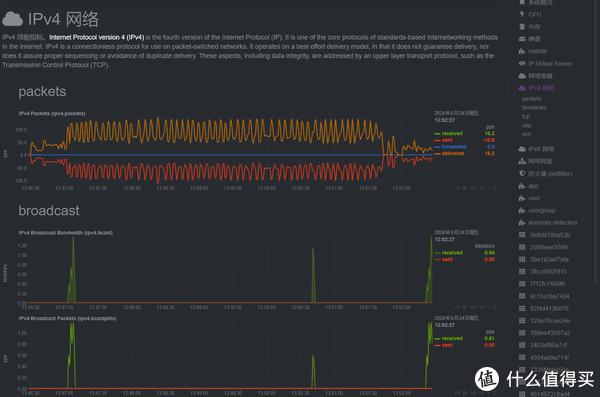Click grid icon beside 3ba1a3ad7afa entry
Image resolution: width=600 pixels, height=397 pixels.
click(x=522, y=259)
